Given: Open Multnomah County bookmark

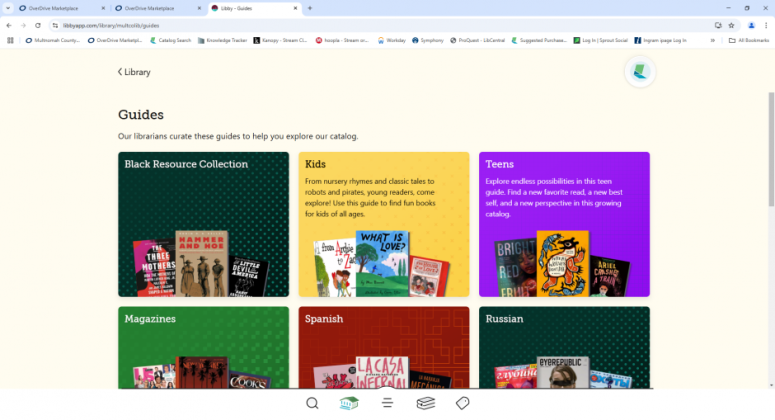Looking at the screenshot, I should click(x=53, y=41).
